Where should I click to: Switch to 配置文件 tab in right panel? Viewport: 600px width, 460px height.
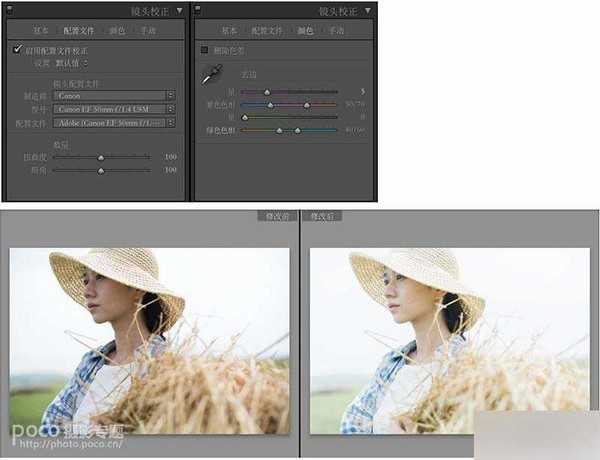coord(265,31)
